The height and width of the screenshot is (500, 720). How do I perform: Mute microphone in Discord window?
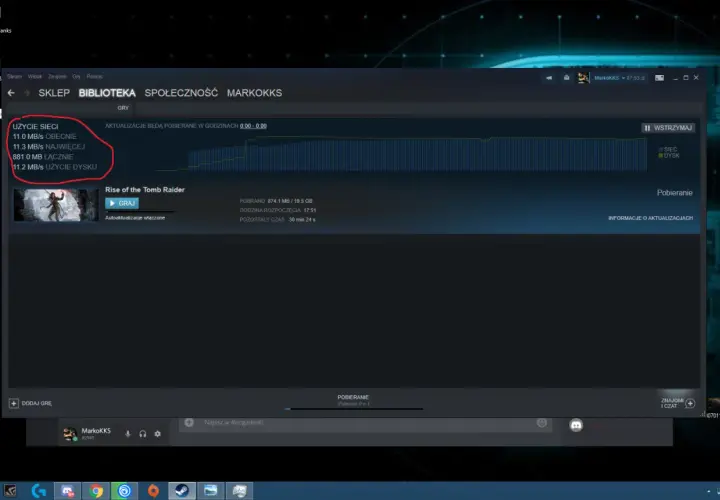click(128, 433)
